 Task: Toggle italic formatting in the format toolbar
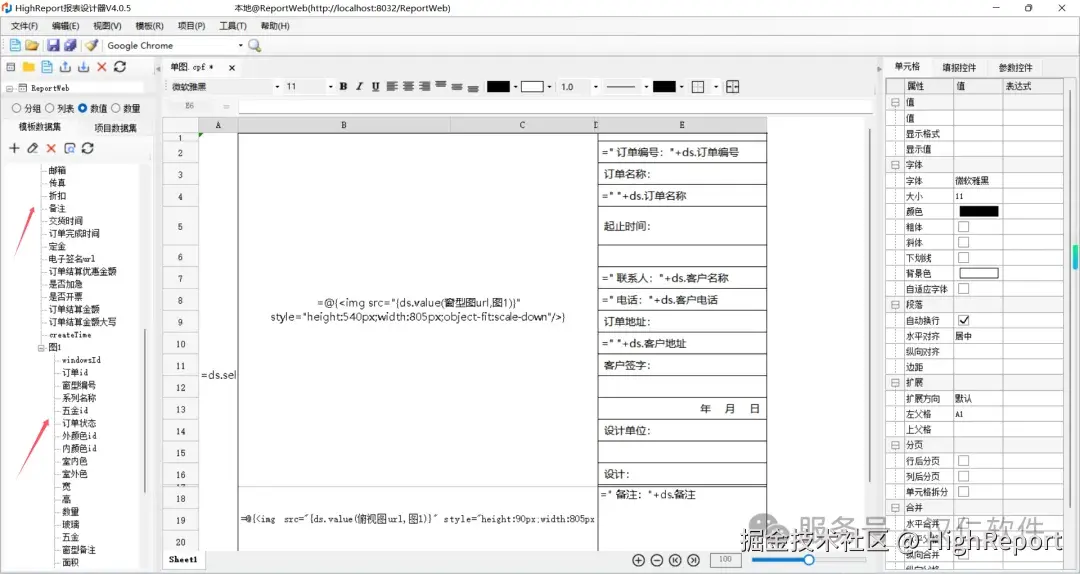tap(359, 87)
